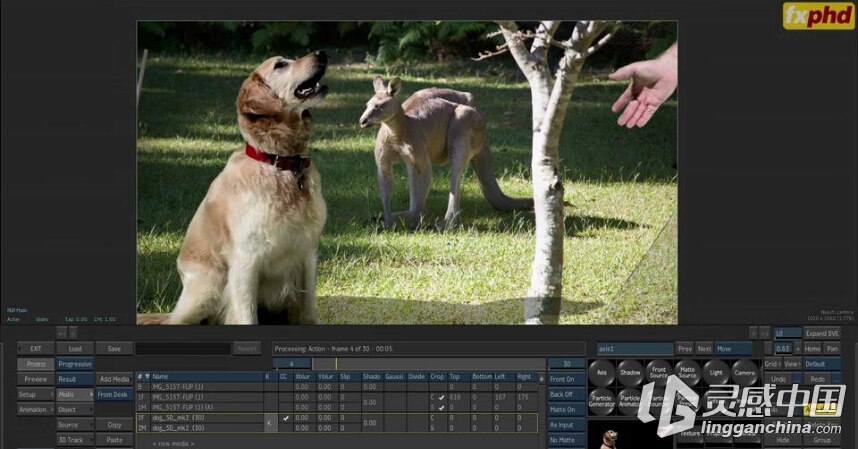Open the Setup menu
This screenshot has height=449, width=858.
36,394
